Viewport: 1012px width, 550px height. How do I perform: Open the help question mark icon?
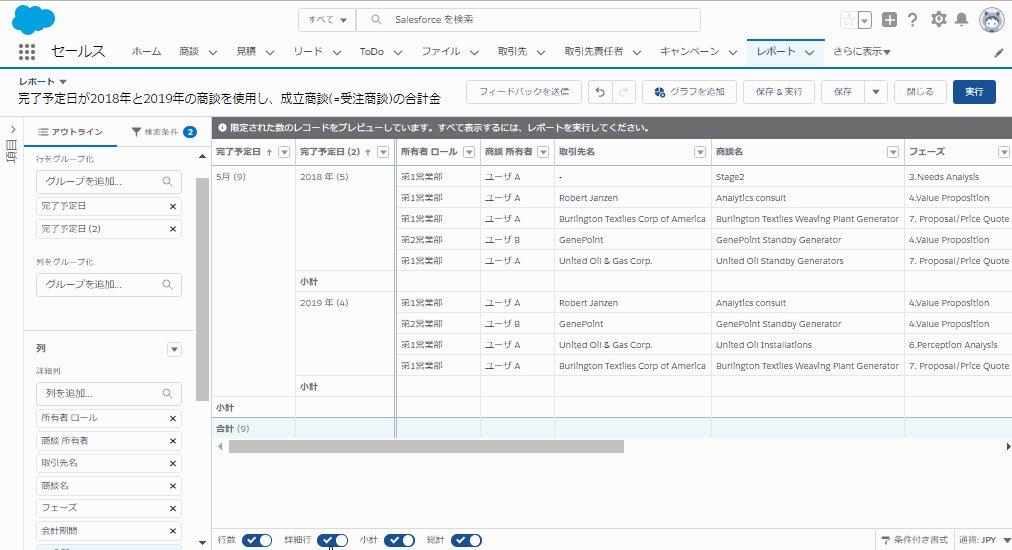tap(912, 20)
